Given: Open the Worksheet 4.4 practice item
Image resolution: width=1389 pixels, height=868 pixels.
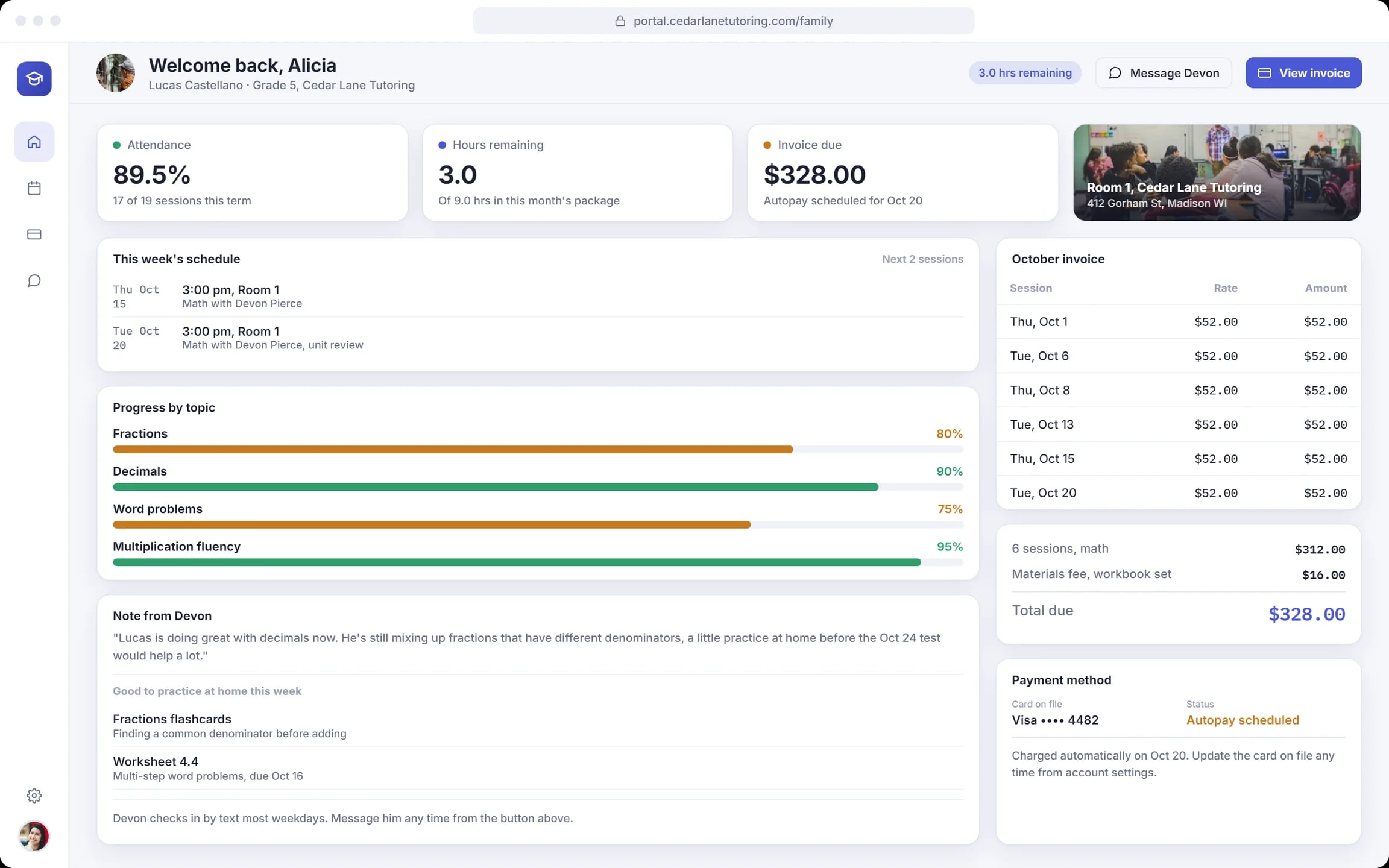Looking at the screenshot, I should click(x=538, y=768).
